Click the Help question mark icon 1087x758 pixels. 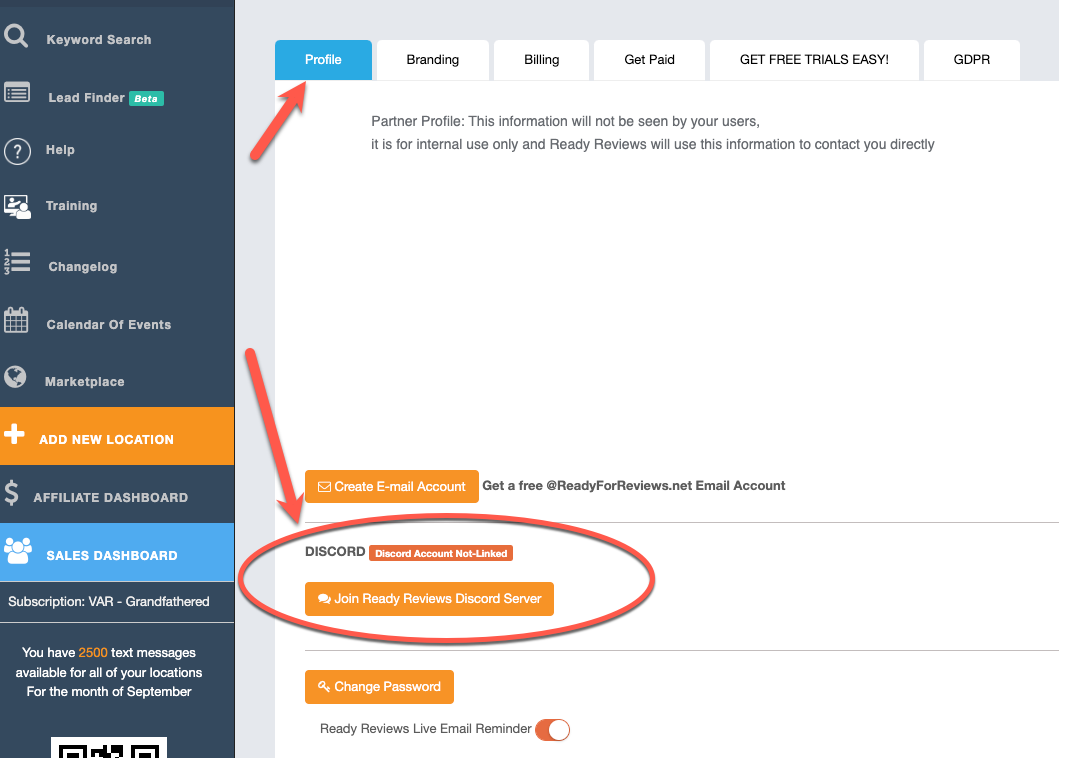(17, 151)
